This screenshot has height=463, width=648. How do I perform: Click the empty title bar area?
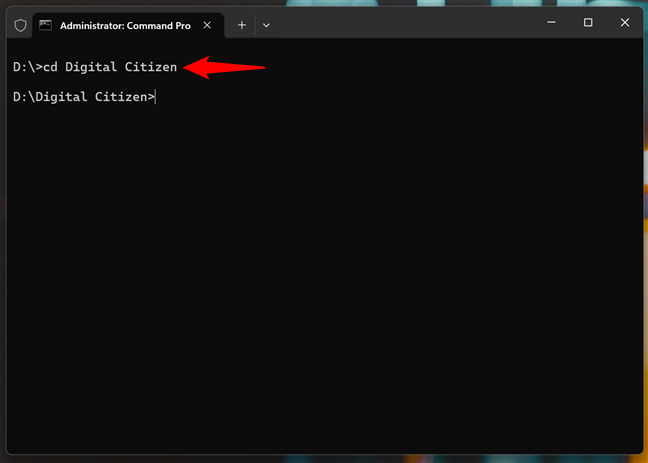point(400,22)
